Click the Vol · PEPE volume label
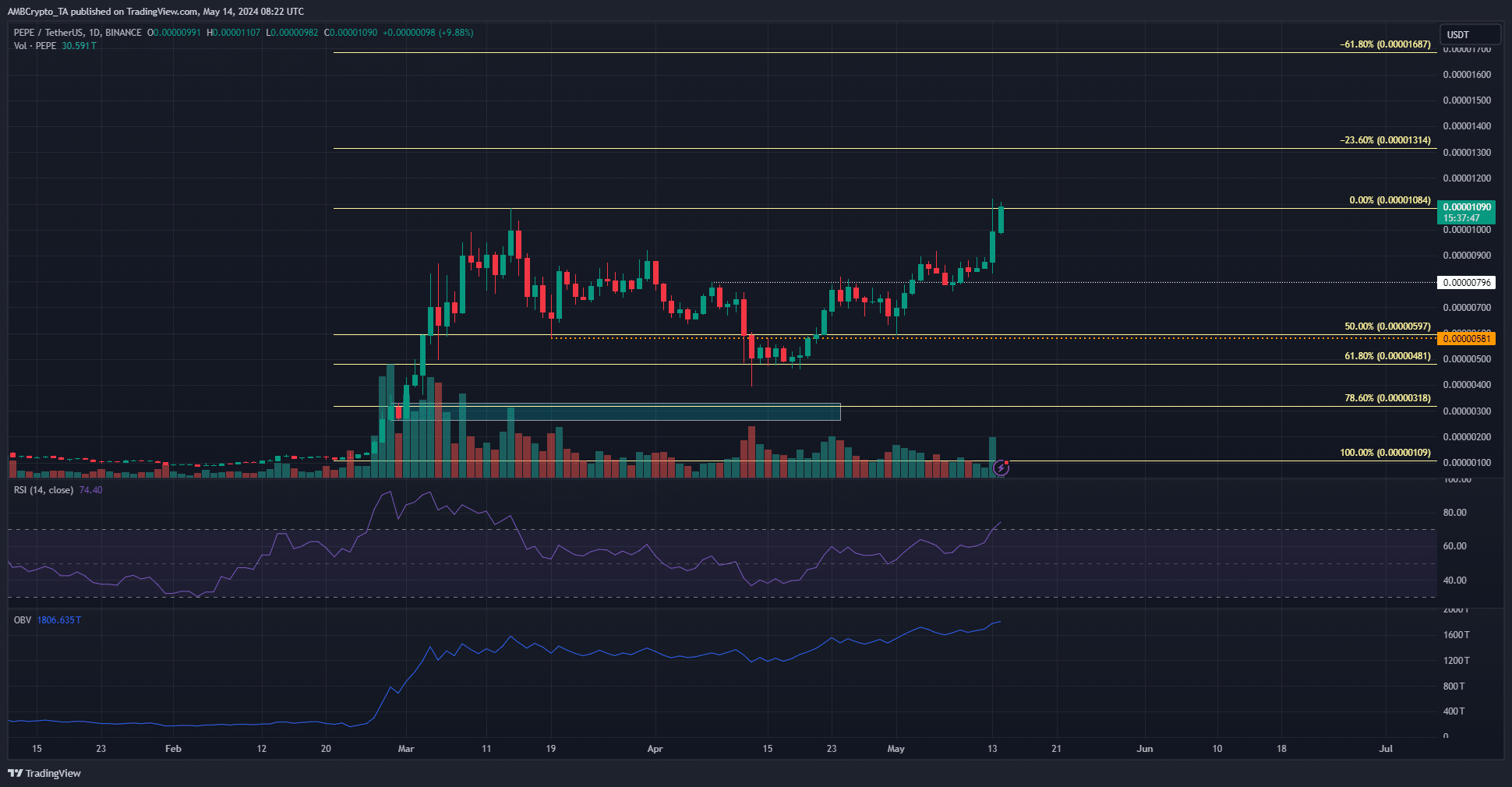This screenshot has width=1512, height=787. (x=35, y=46)
